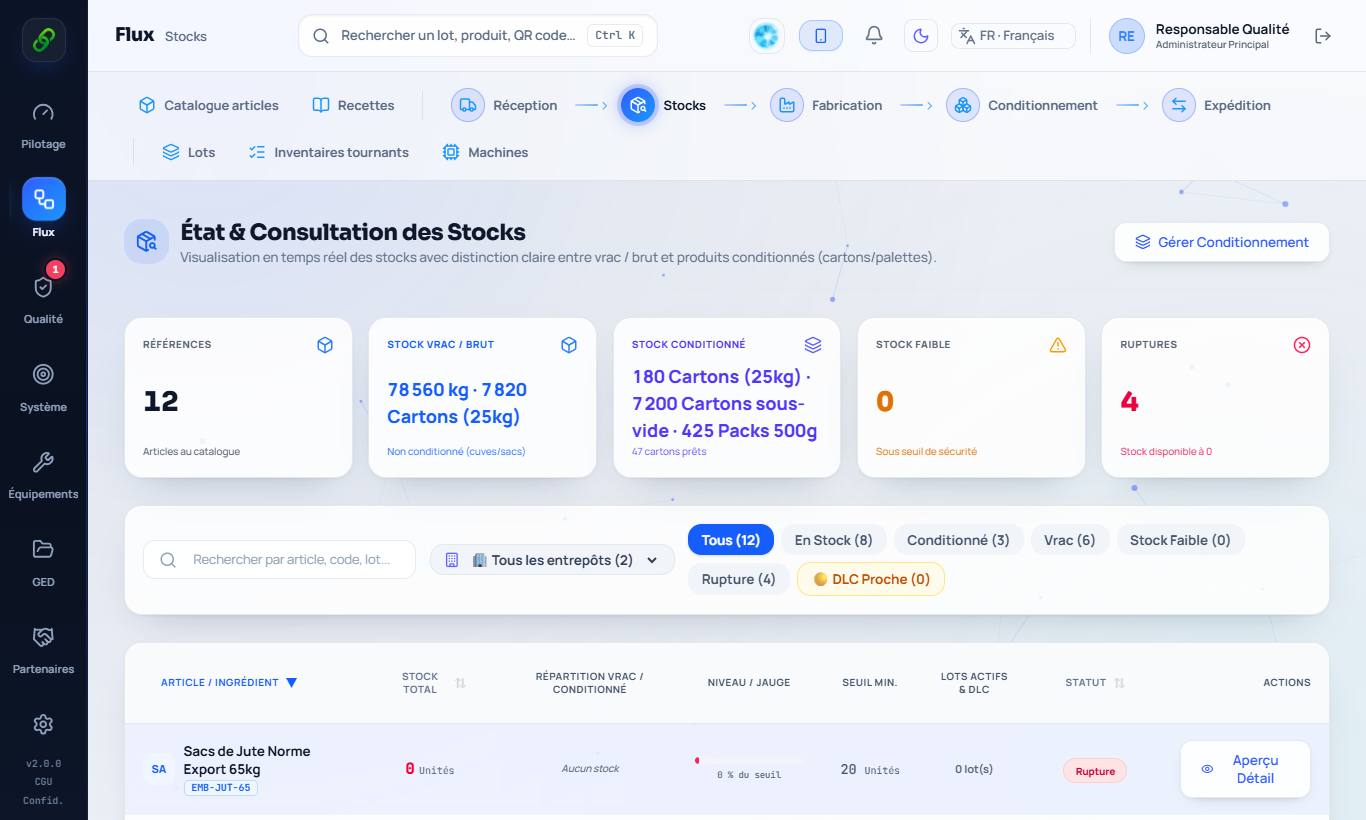Image resolution: width=1366 pixels, height=820 pixels.
Task: Filter by En Stock (8)
Action: 834,540
